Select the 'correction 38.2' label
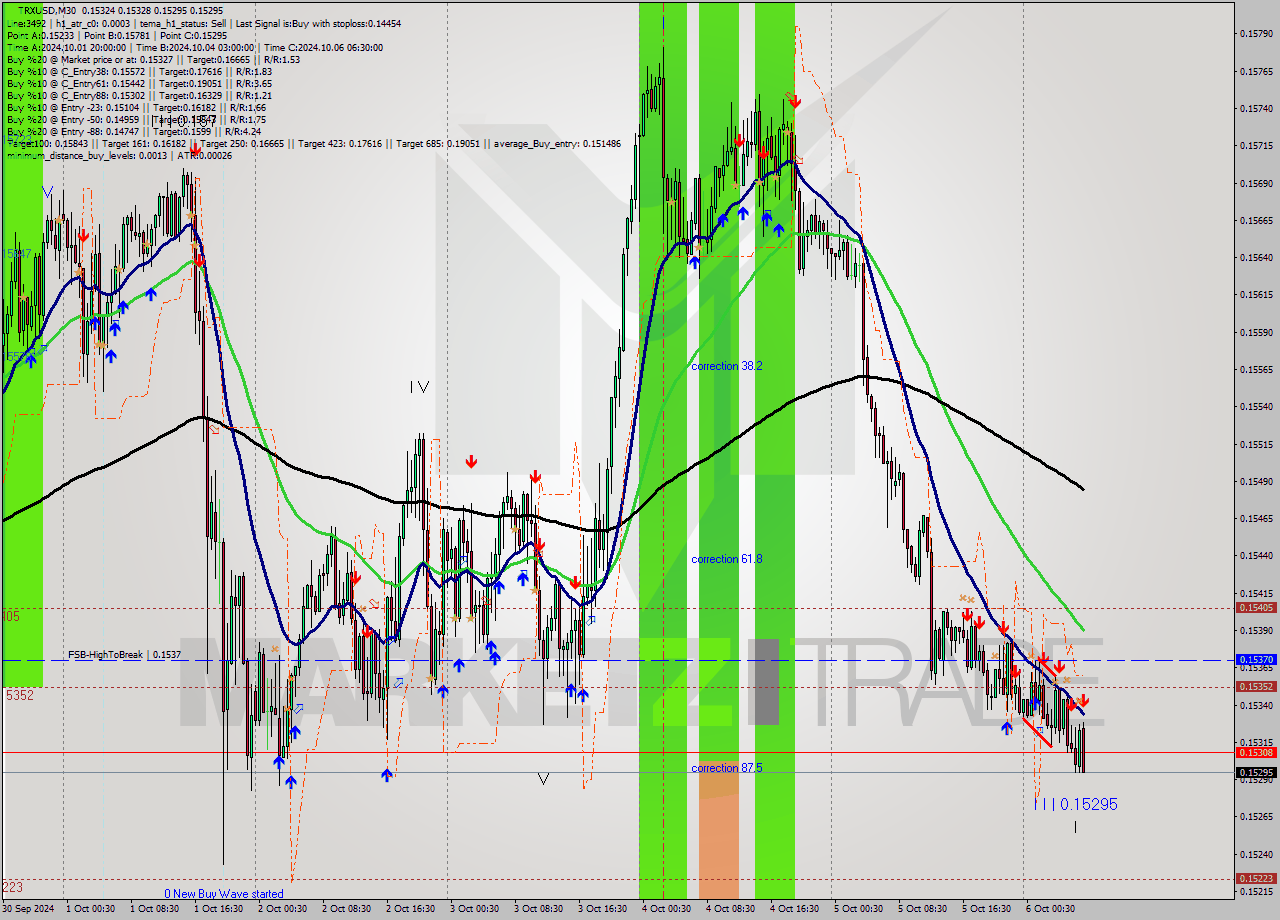1280x920 pixels. point(727,366)
